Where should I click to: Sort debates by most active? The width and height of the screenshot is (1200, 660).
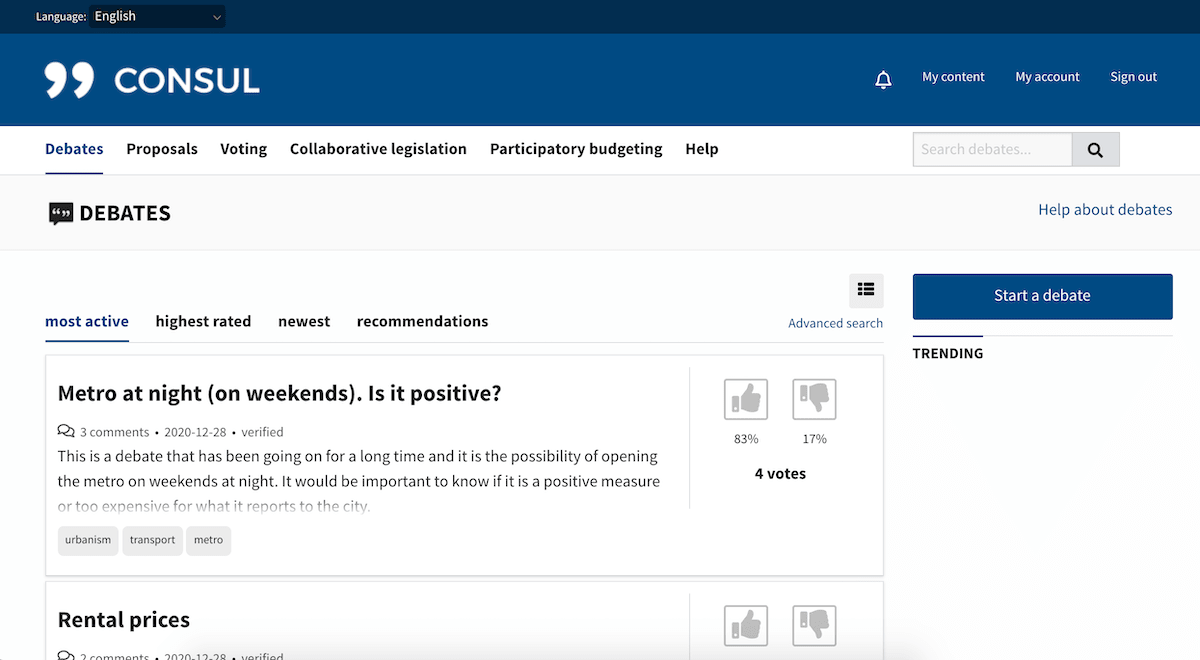tap(87, 321)
